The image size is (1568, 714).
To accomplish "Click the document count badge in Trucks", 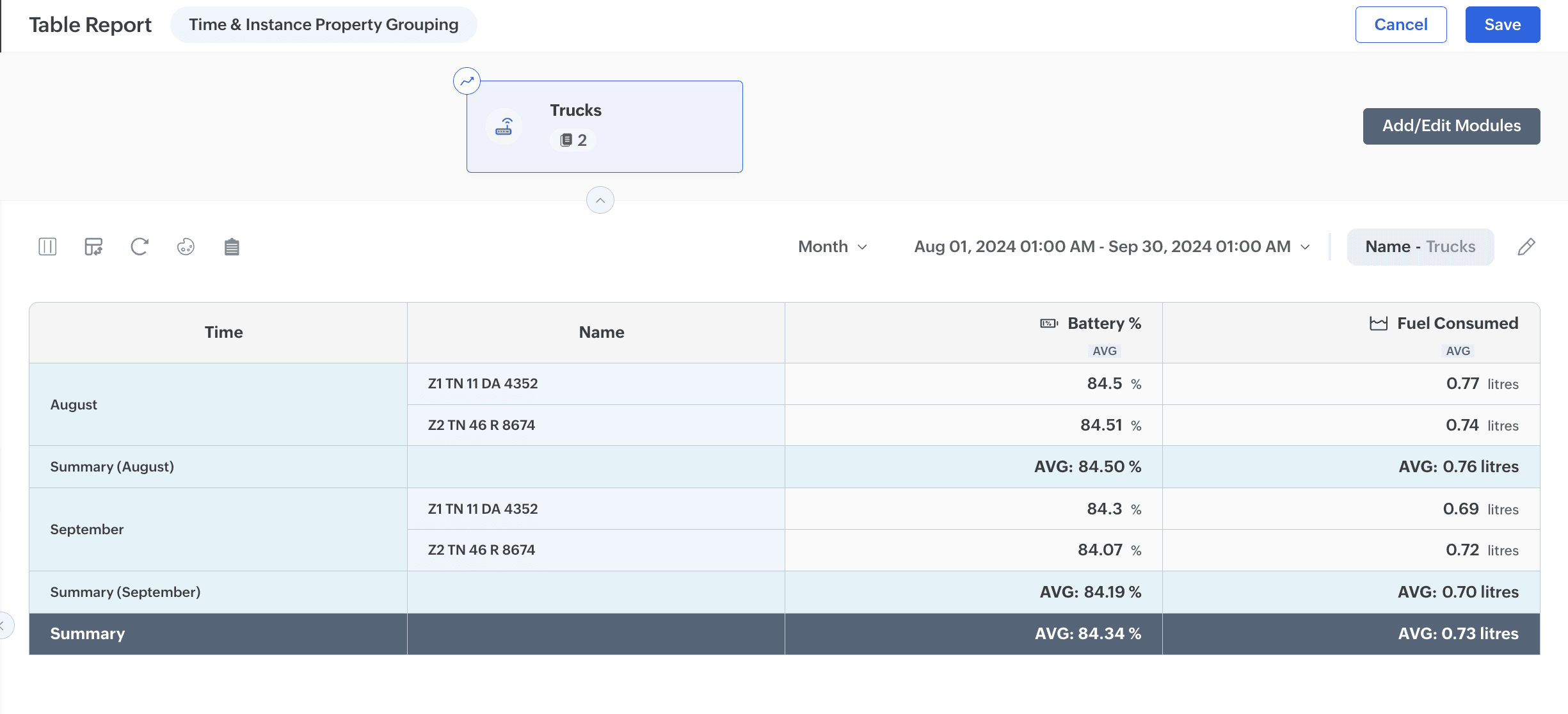I will click(573, 140).
